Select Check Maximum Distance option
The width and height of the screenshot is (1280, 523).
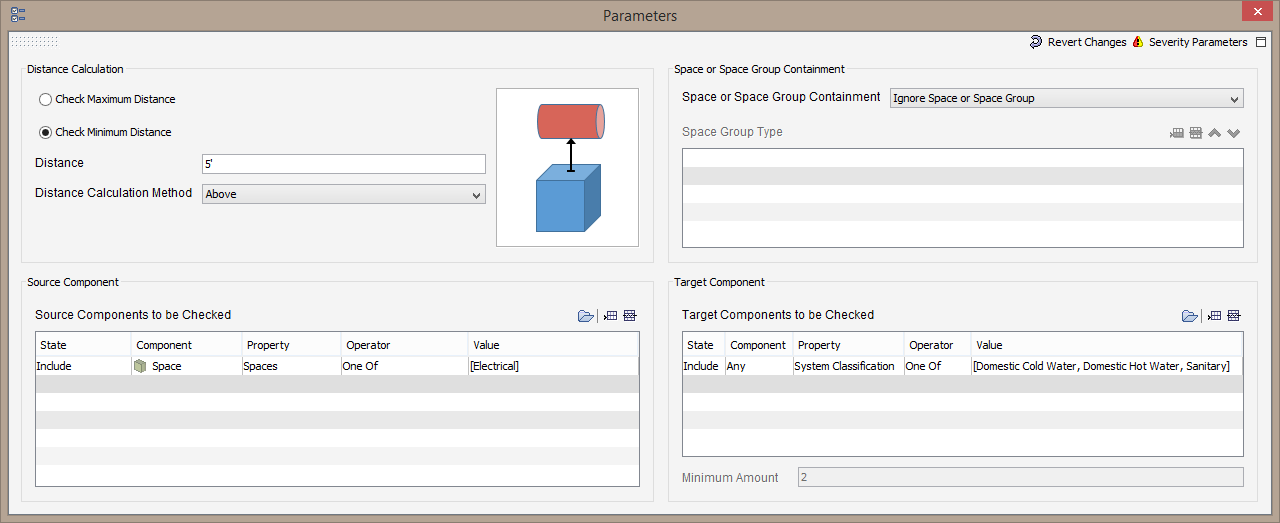107,99
